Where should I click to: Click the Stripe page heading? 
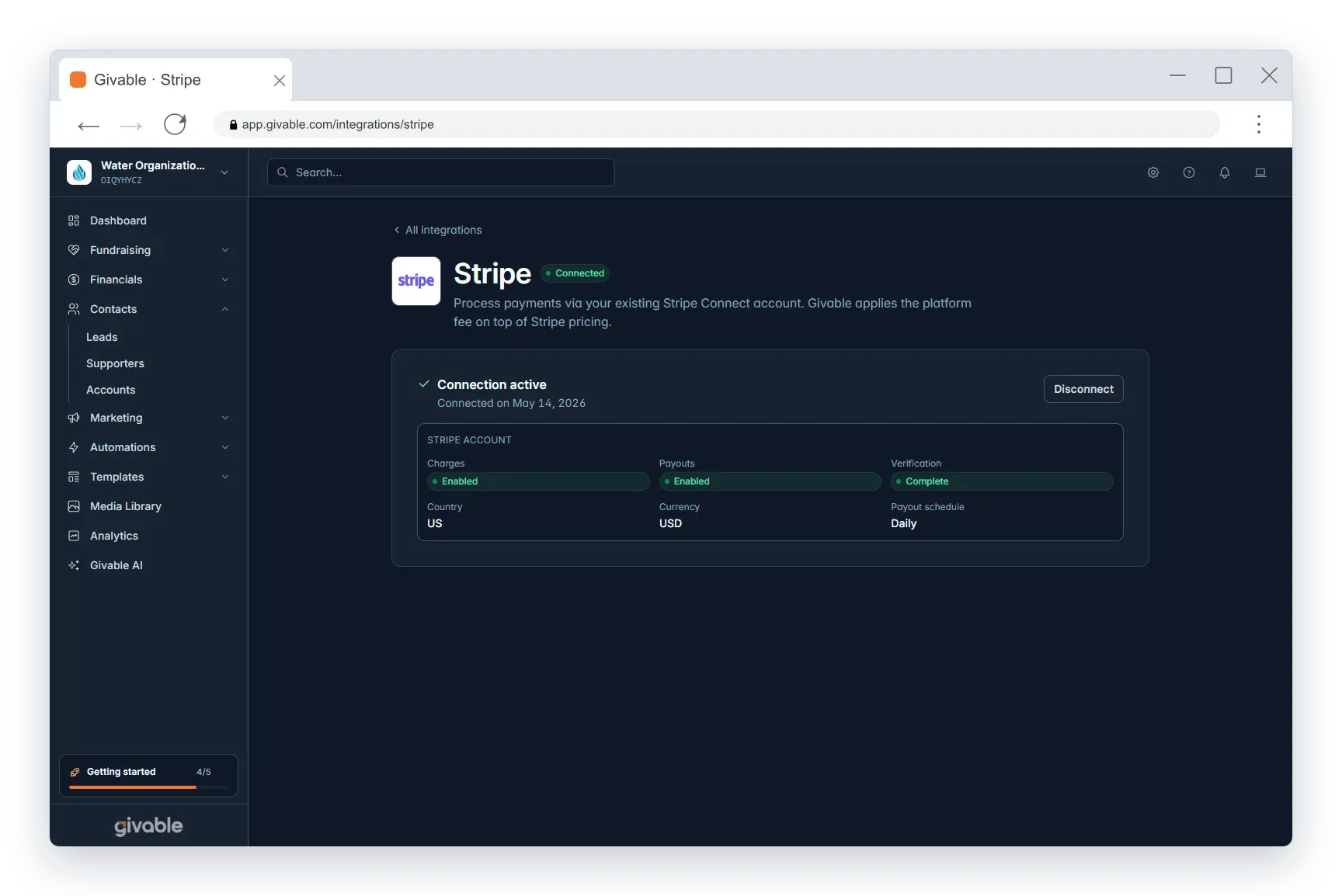[x=492, y=274]
